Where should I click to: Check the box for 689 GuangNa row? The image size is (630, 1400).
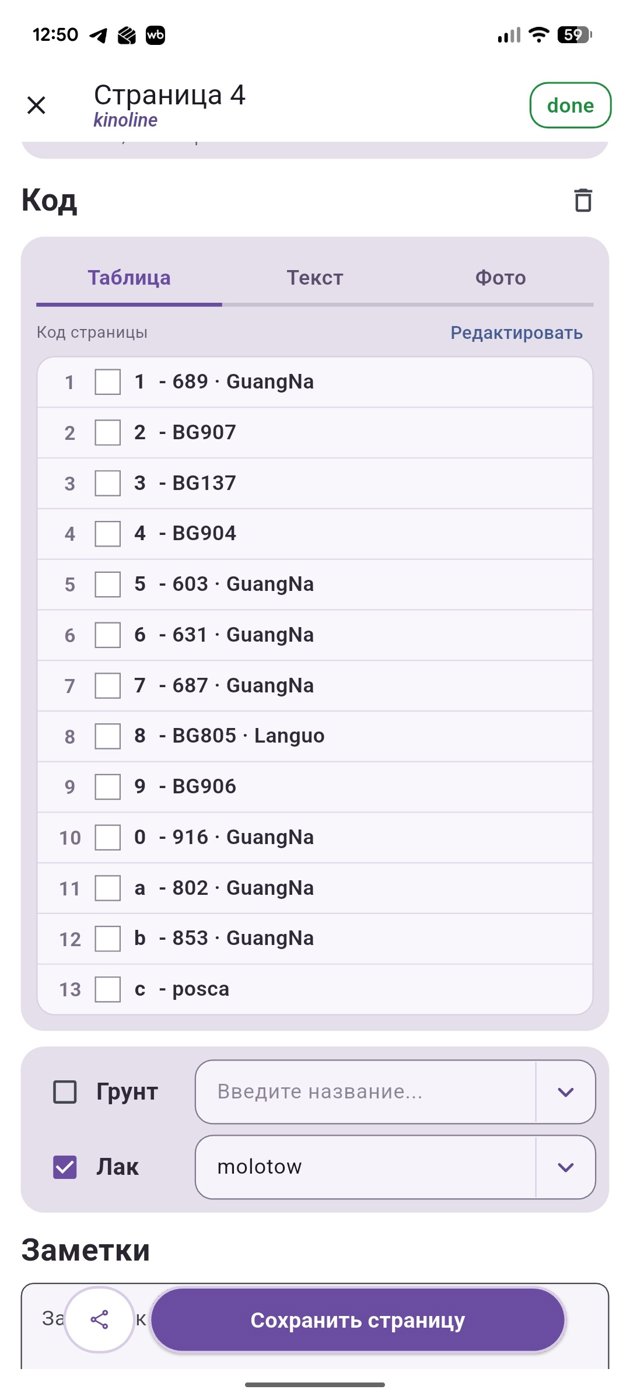108,382
